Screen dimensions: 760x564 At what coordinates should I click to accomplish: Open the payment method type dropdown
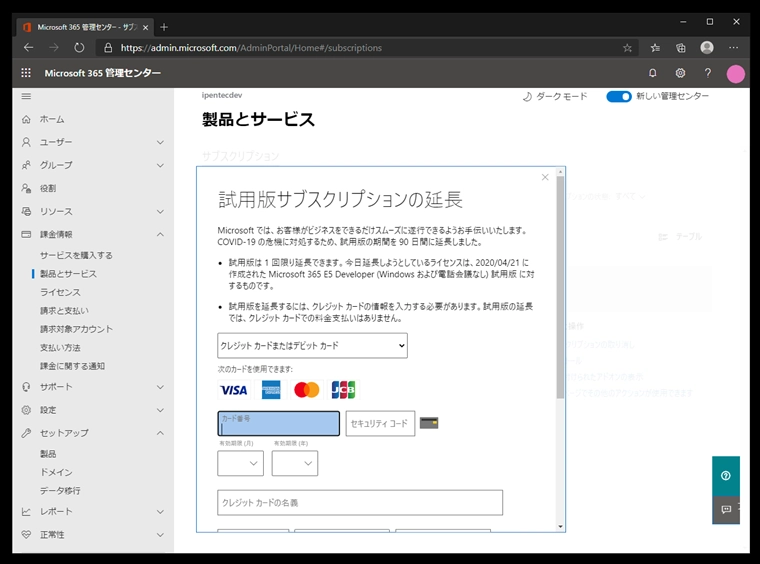click(313, 345)
